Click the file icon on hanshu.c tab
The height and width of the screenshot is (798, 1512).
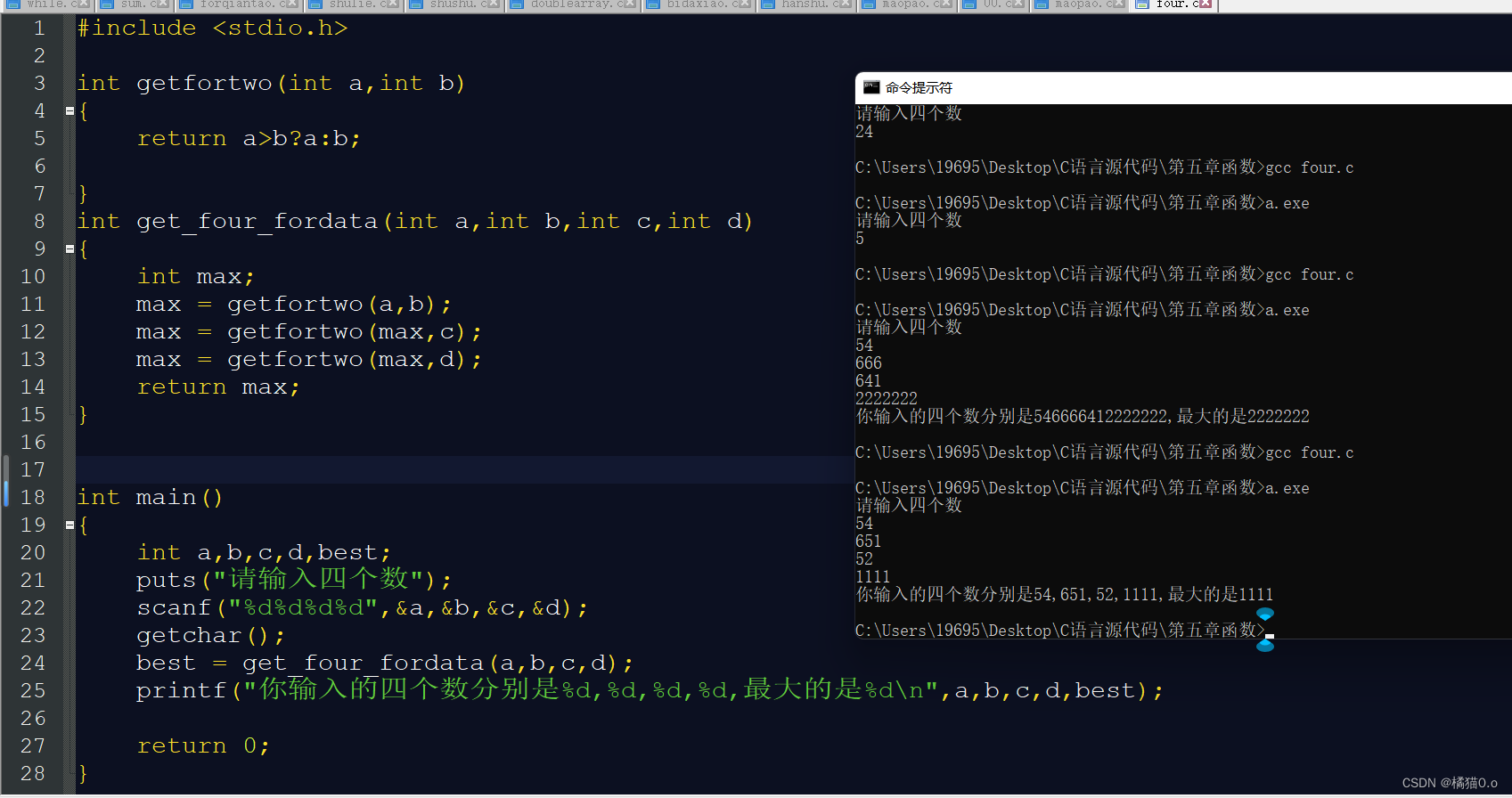point(768,4)
